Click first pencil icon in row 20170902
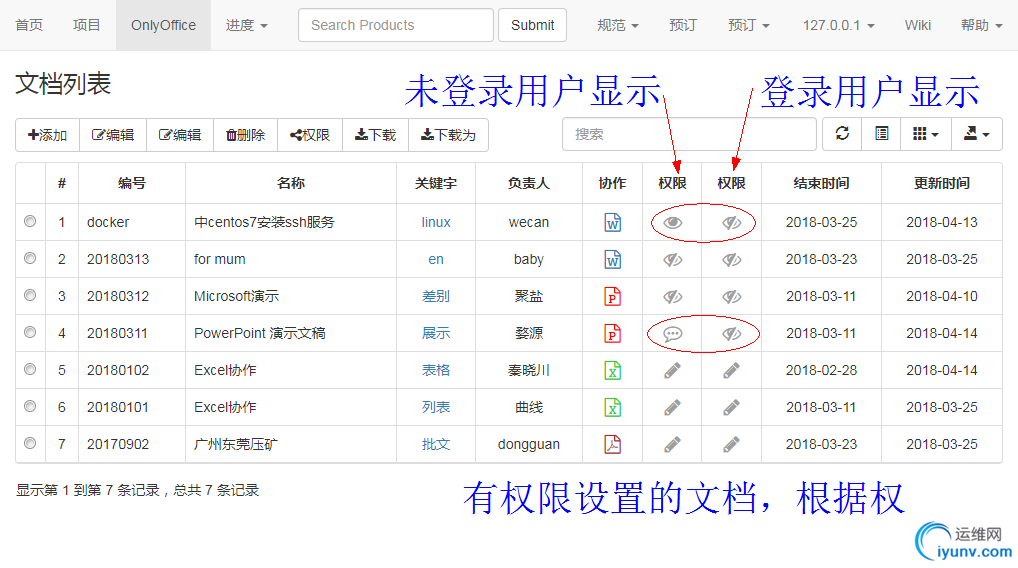The height and width of the screenshot is (568, 1018). 673,444
